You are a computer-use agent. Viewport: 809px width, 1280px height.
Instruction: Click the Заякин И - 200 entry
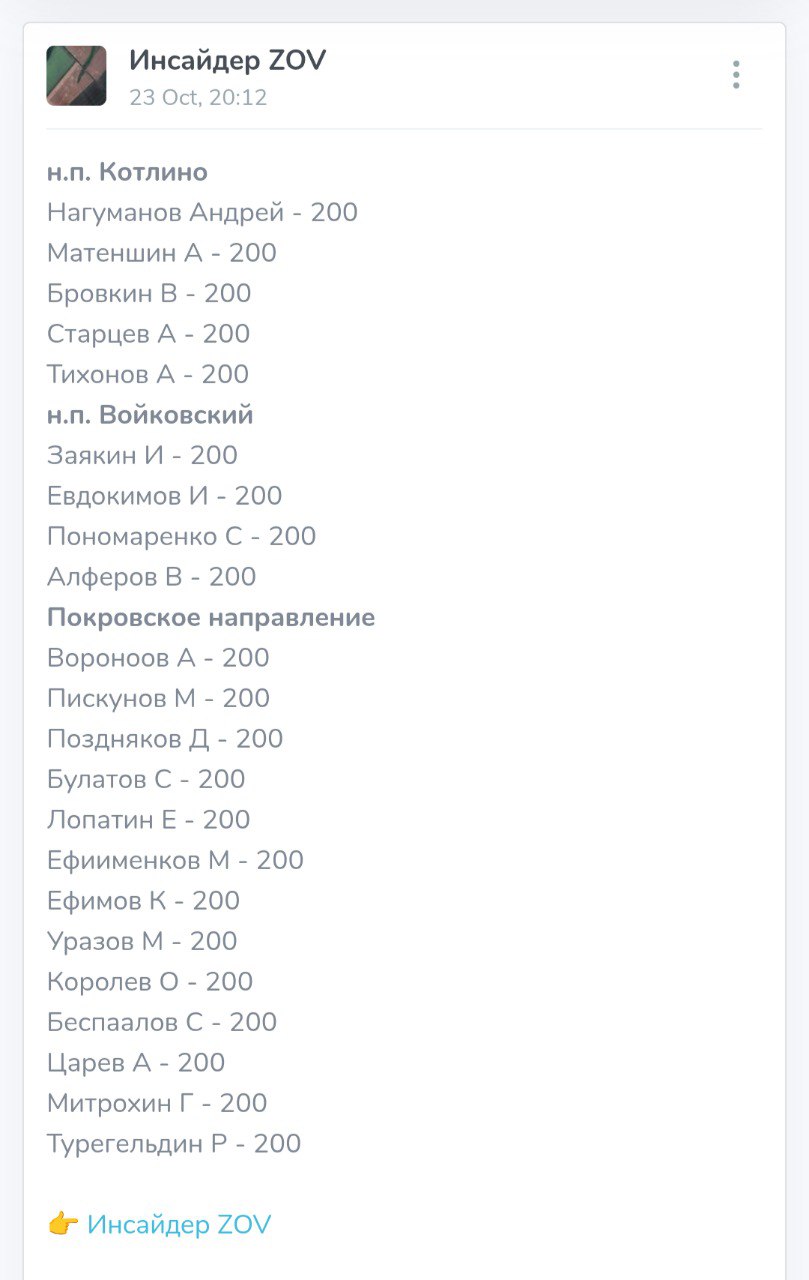click(142, 455)
